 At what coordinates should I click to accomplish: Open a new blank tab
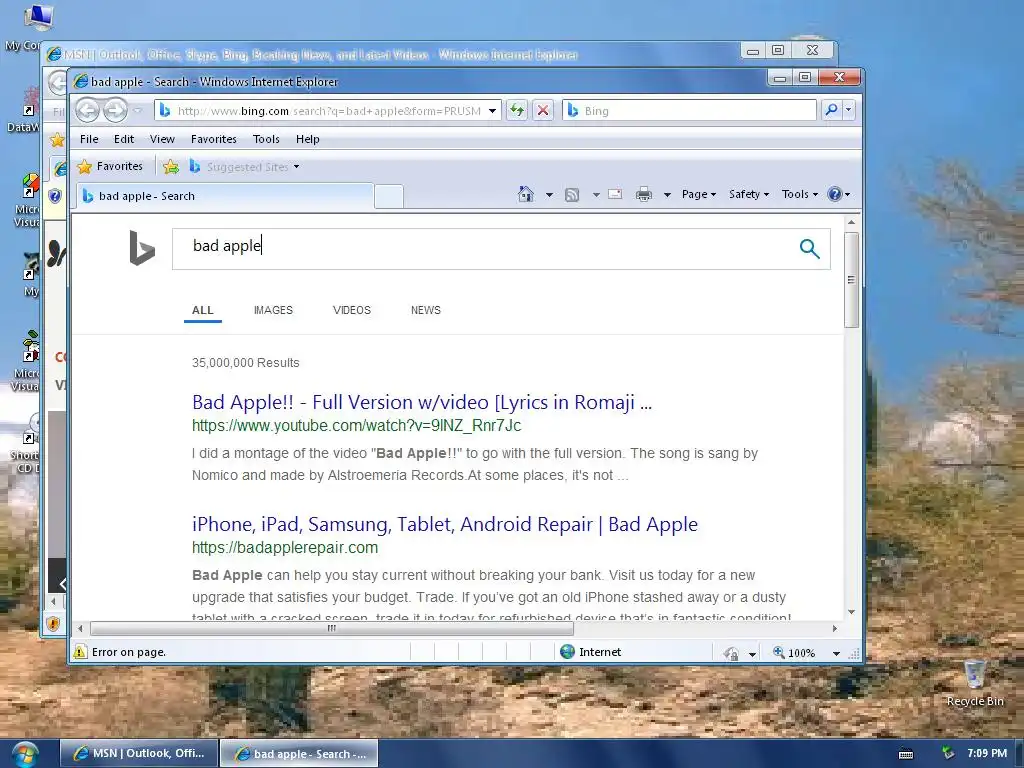tap(389, 197)
